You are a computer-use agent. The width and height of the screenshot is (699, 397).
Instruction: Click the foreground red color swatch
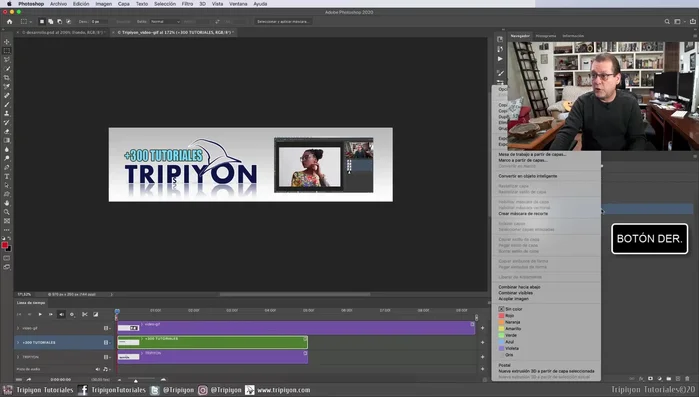(5, 245)
